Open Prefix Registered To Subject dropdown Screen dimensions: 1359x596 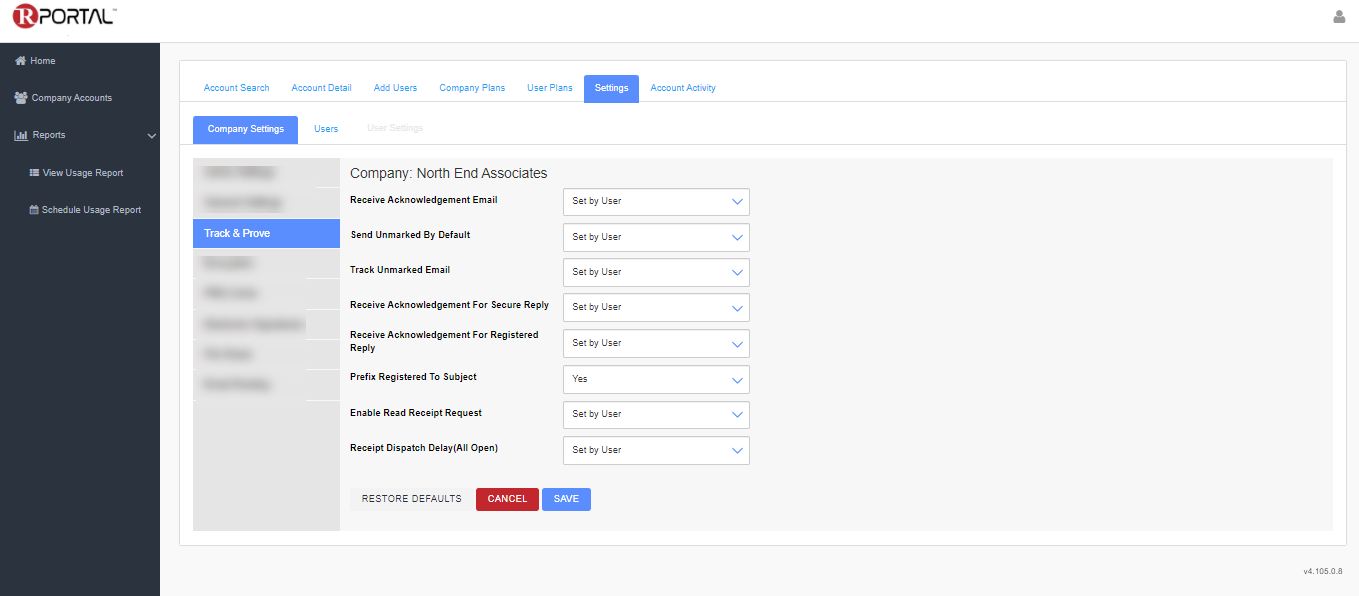(x=656, y=379)
